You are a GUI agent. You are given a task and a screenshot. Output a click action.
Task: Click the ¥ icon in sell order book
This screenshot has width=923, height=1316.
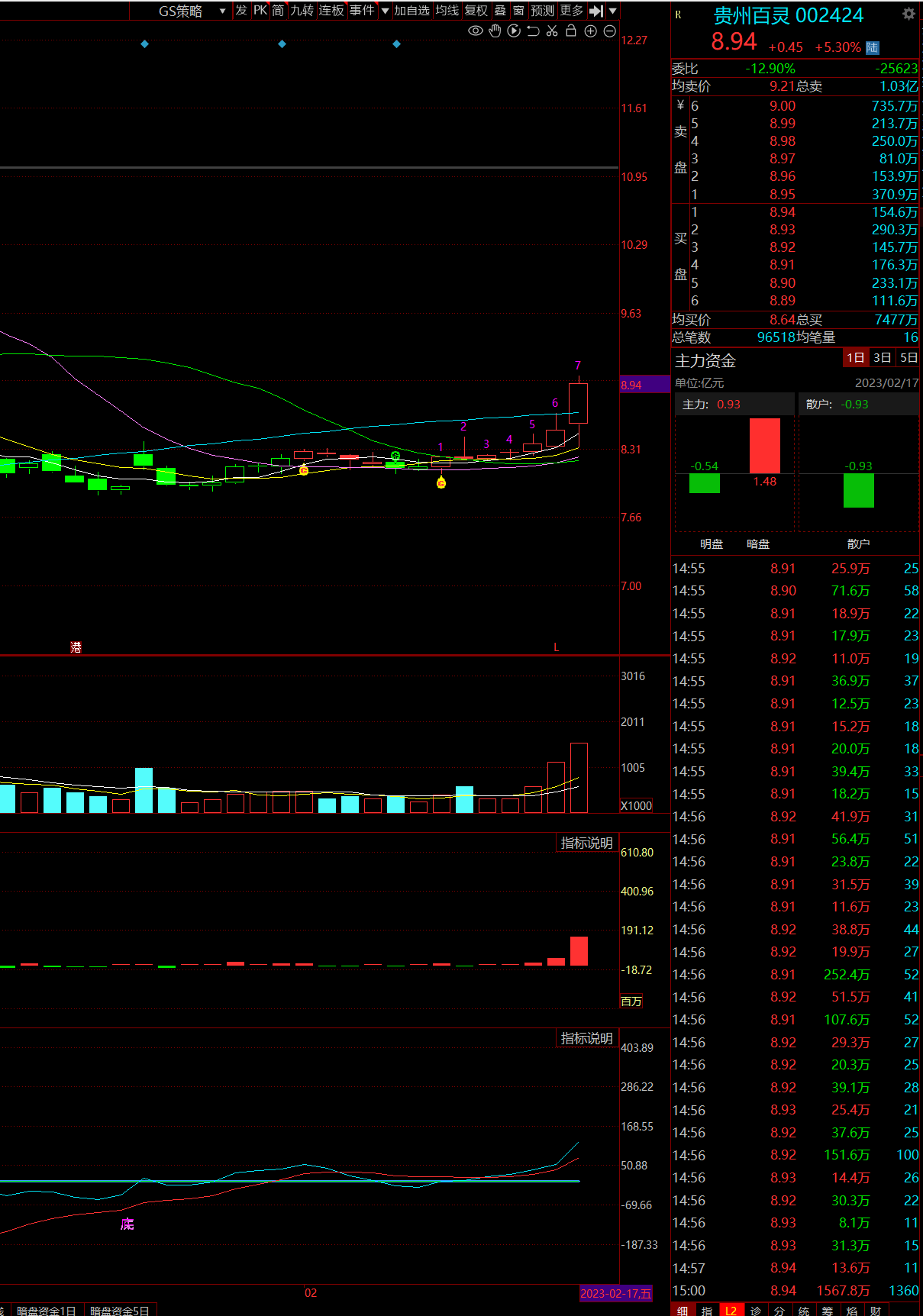pos(680,105)
